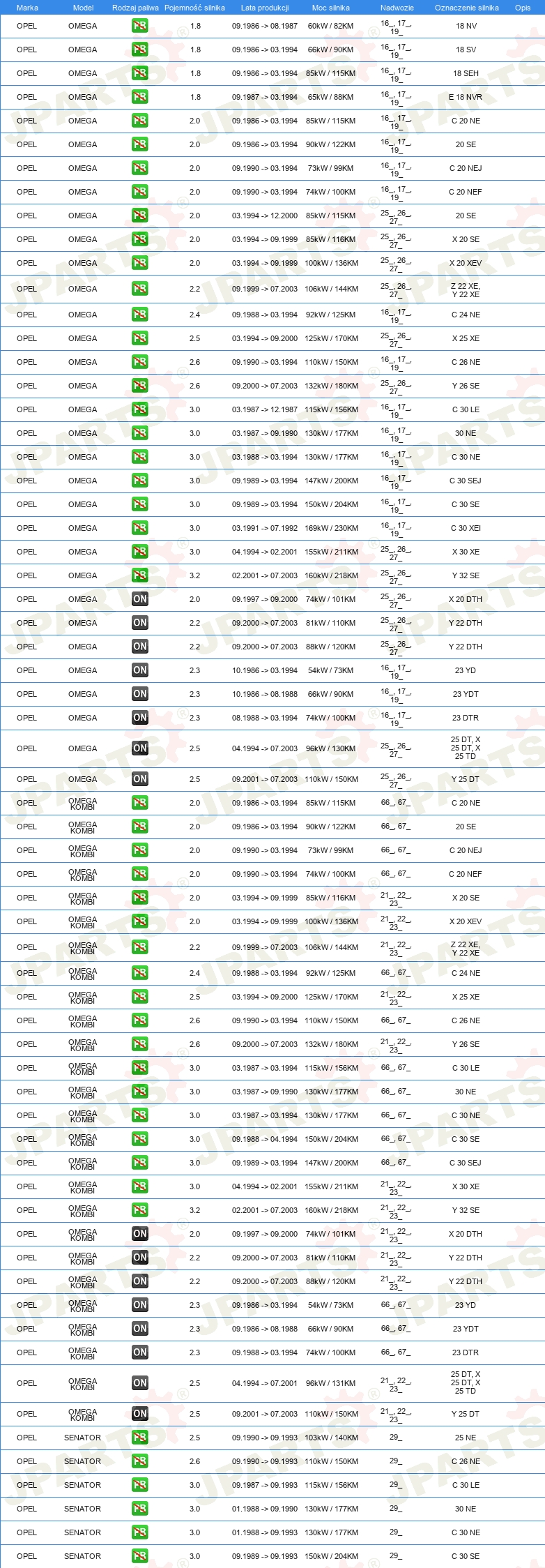Screen dimensions: 545x1568
Task: Click diesel ON icon in OMEGA 08.1988 -> 03.1994 row
Action: tap(139, 718)
